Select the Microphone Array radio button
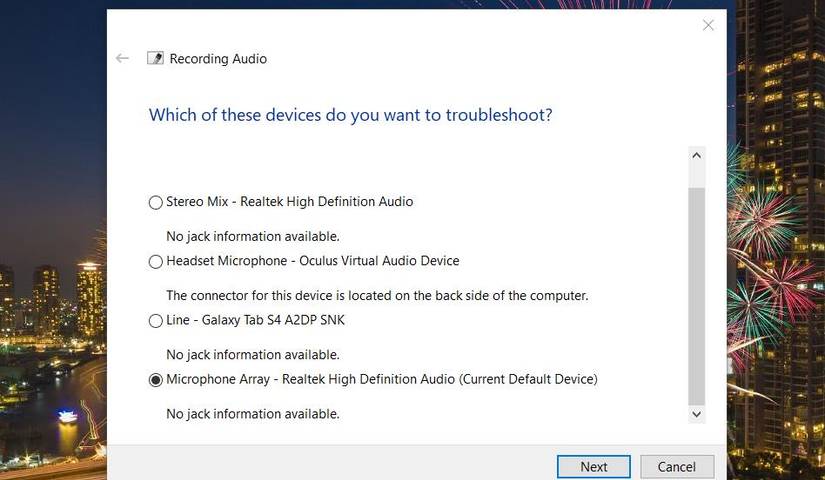Screen dimensions: 825x480 [x=155, y=380]
